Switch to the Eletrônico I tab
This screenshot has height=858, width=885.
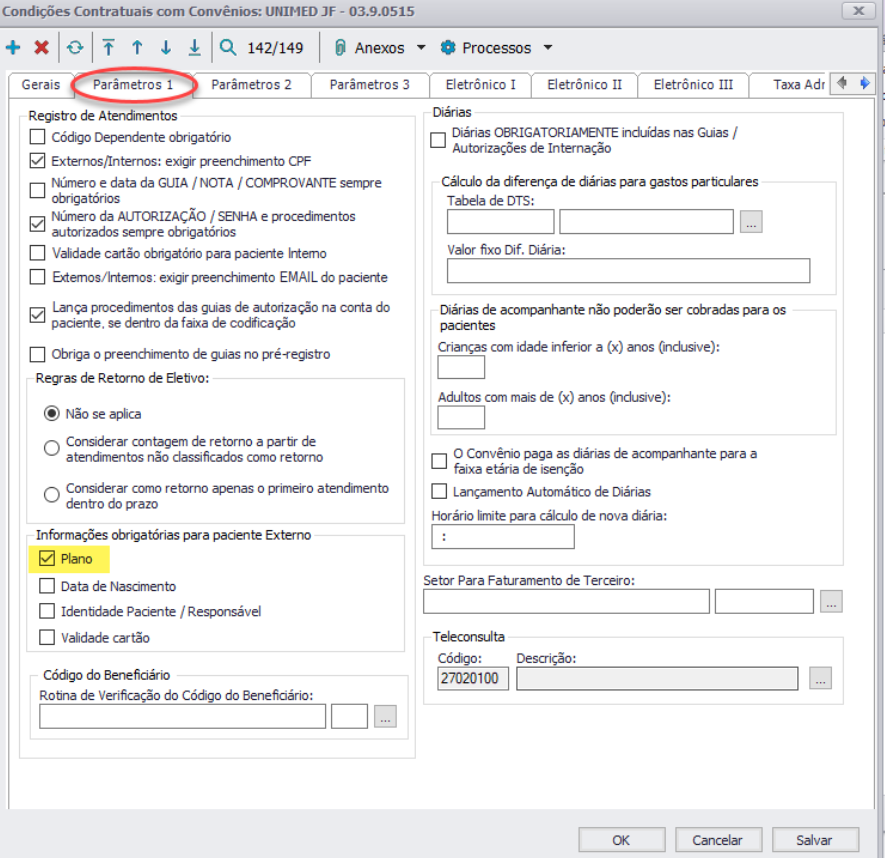click(480, 85)
